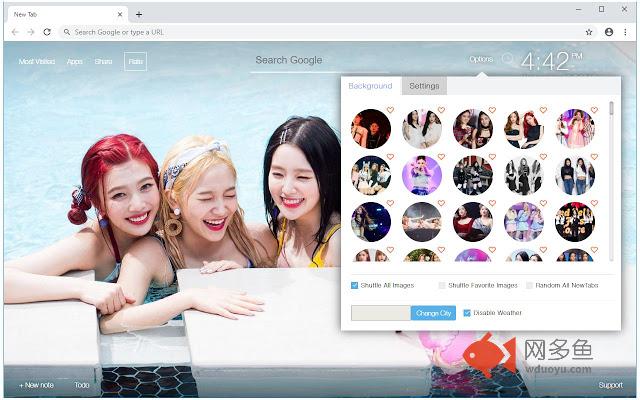Open the Options panel link
640x400 pixels.
pyautogui.click(x=481, y=59)
